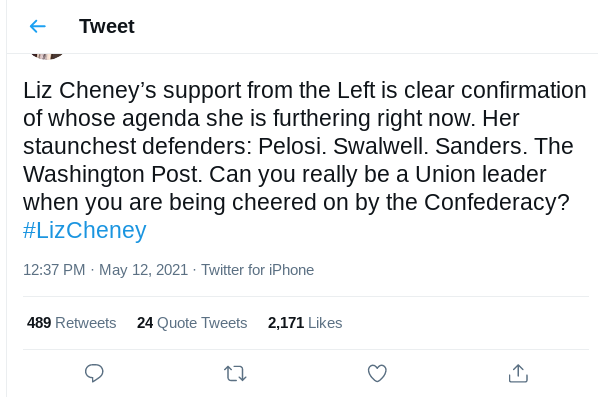Screen dimensions: 598x397
Task: Share the tweet via upload icon
Action: [x=518, y=373]
